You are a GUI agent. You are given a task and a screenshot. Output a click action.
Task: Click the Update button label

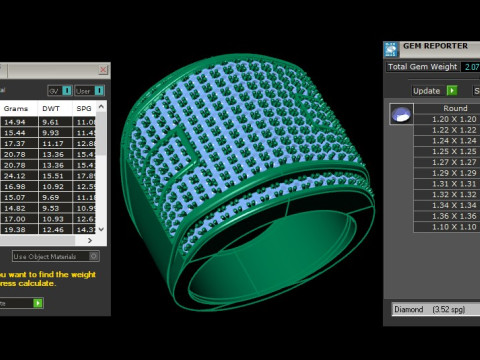426,91
